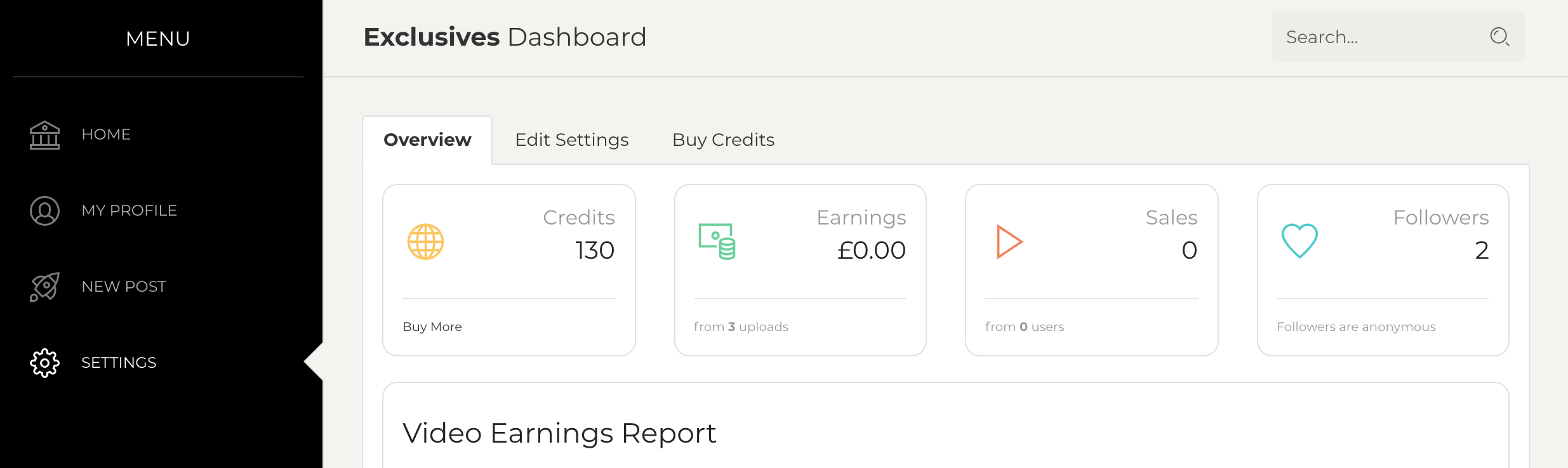Switch to the Edit Settings tab
This screenshot has height=468, width=1568.
click(x=571, y=140)
